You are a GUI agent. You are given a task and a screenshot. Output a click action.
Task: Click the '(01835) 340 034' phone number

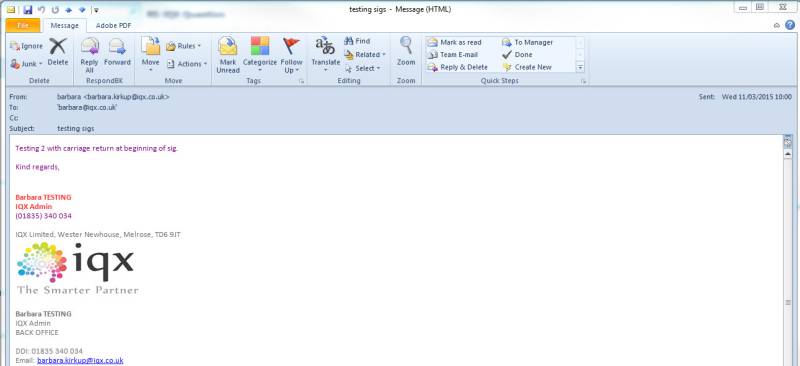coord(43,216)
